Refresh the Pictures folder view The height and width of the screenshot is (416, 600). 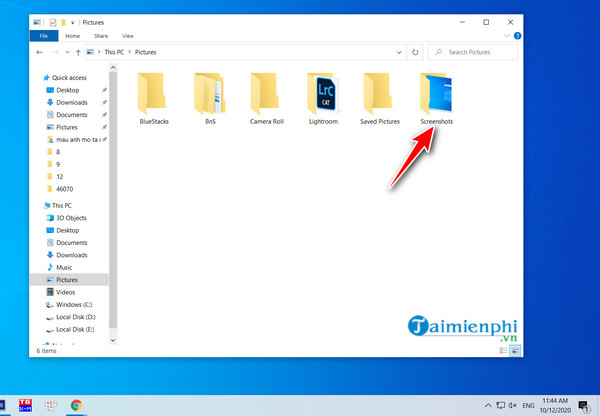pyautogui.click(x=415, y=52)
